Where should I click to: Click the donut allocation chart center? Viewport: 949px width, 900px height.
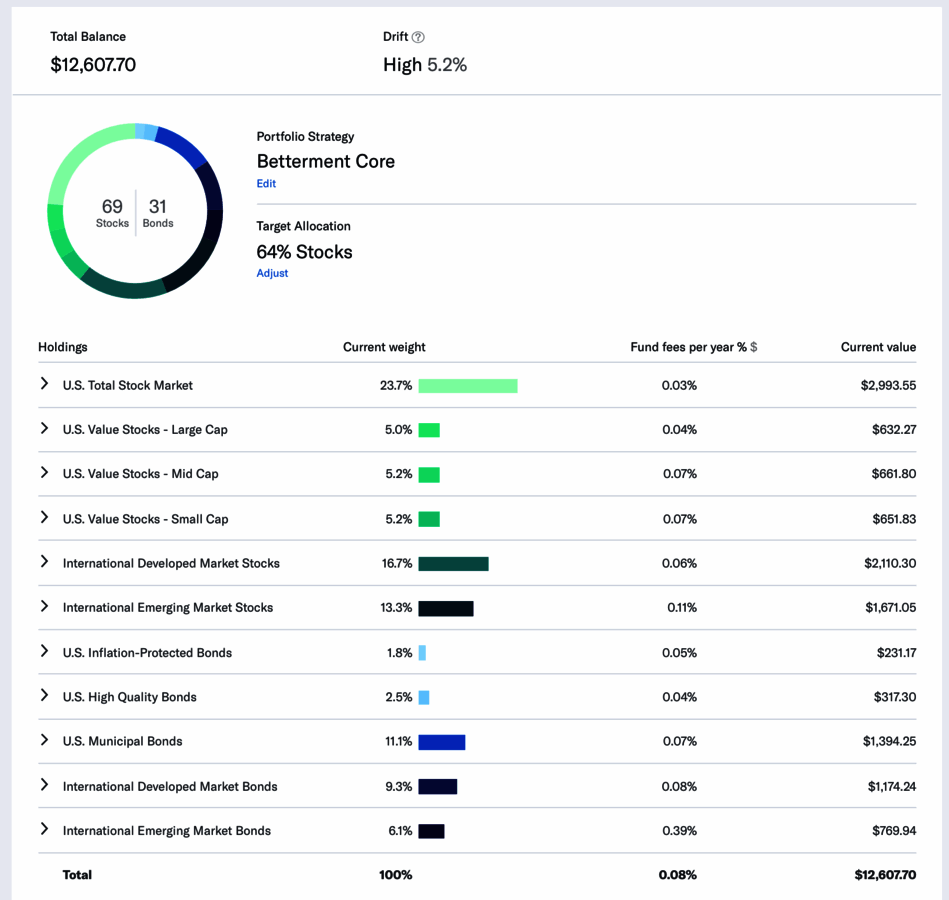tap(135, 212)
